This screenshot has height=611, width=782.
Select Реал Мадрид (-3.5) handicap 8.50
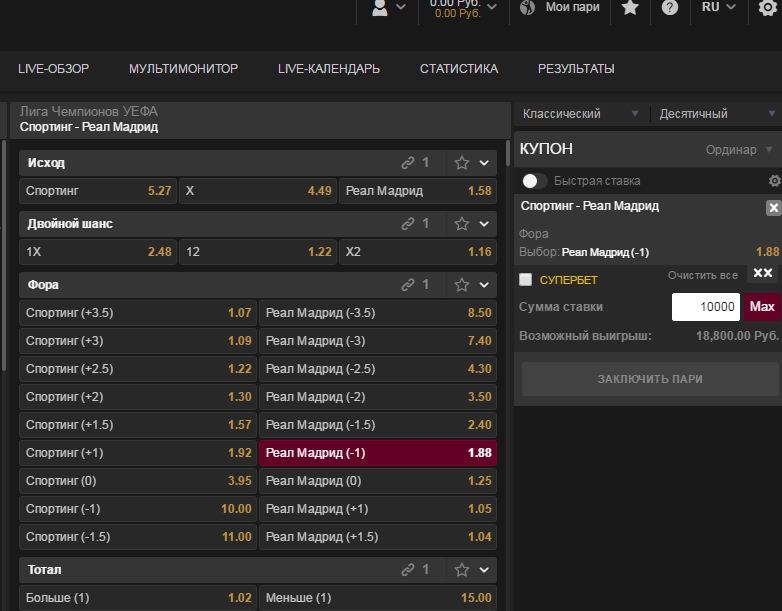pos(378,313)
